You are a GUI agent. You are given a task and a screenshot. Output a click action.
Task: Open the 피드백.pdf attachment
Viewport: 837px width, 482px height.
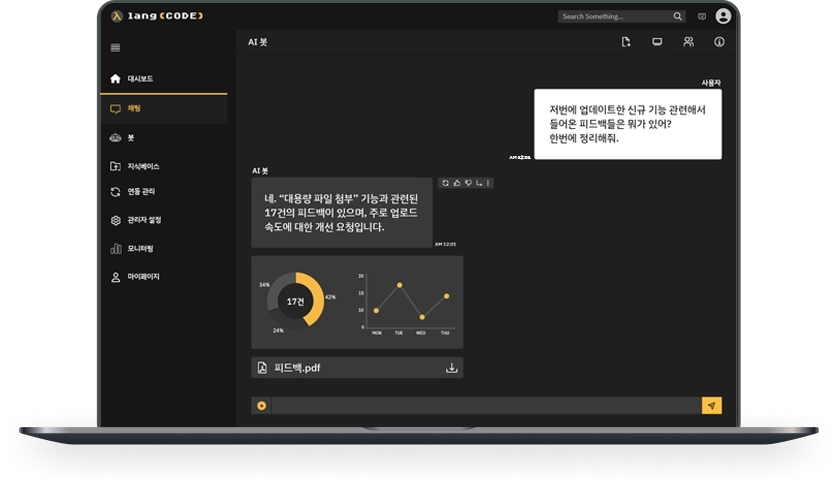click(x=357, y=368)
